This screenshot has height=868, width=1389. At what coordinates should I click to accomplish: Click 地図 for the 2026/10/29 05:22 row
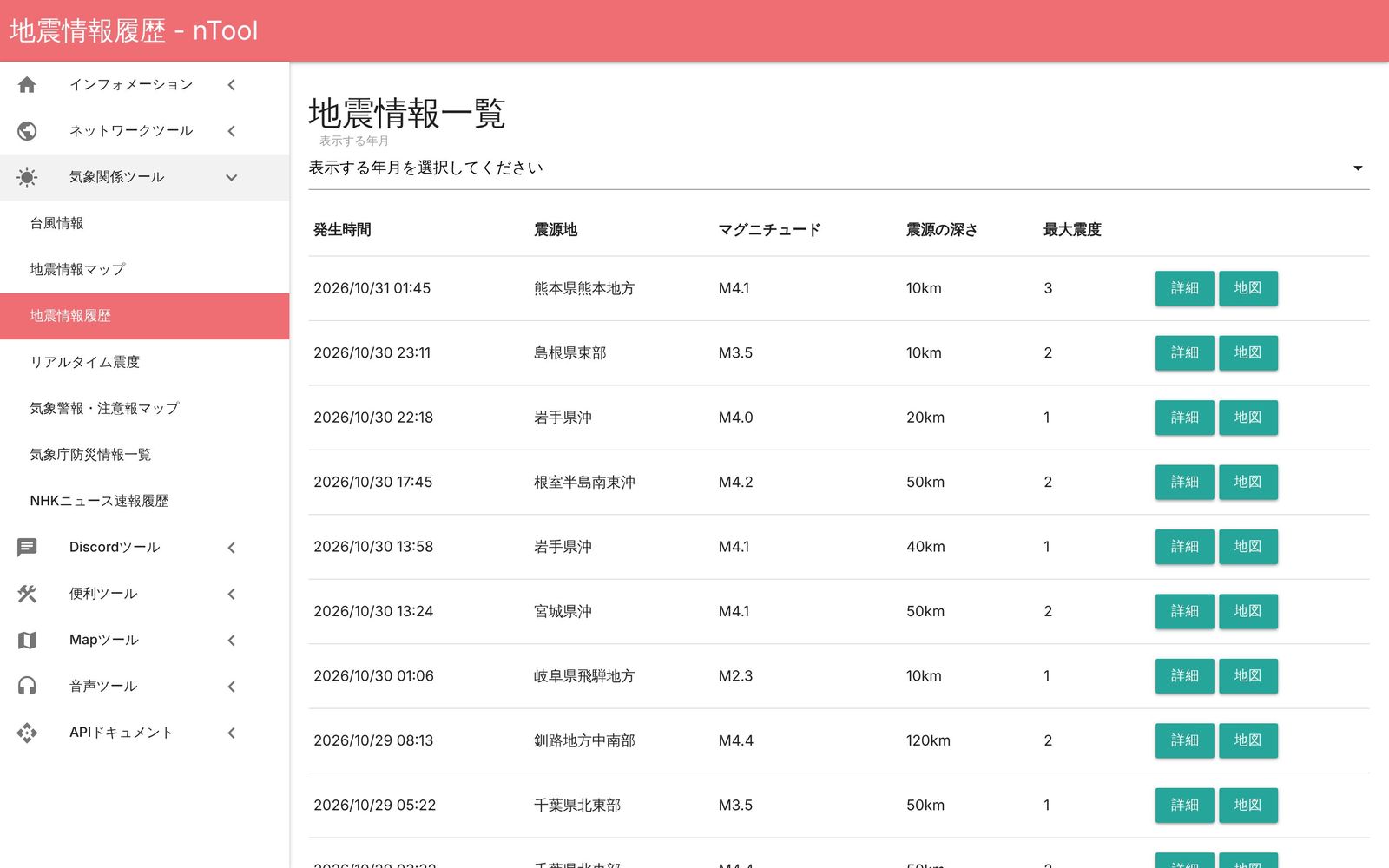(1247, 805)
